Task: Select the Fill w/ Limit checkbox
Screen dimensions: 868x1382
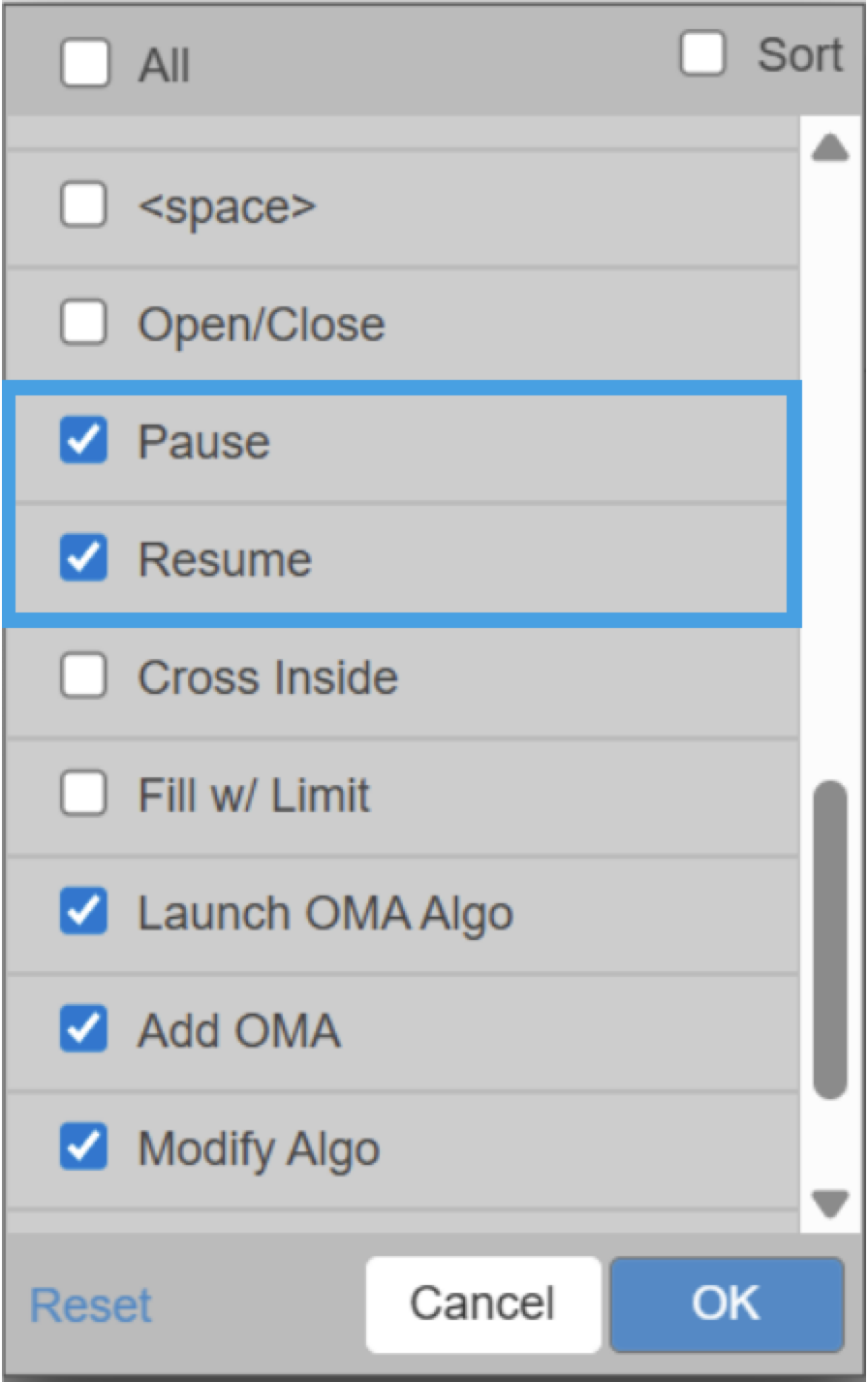Action: pos(83,796)
